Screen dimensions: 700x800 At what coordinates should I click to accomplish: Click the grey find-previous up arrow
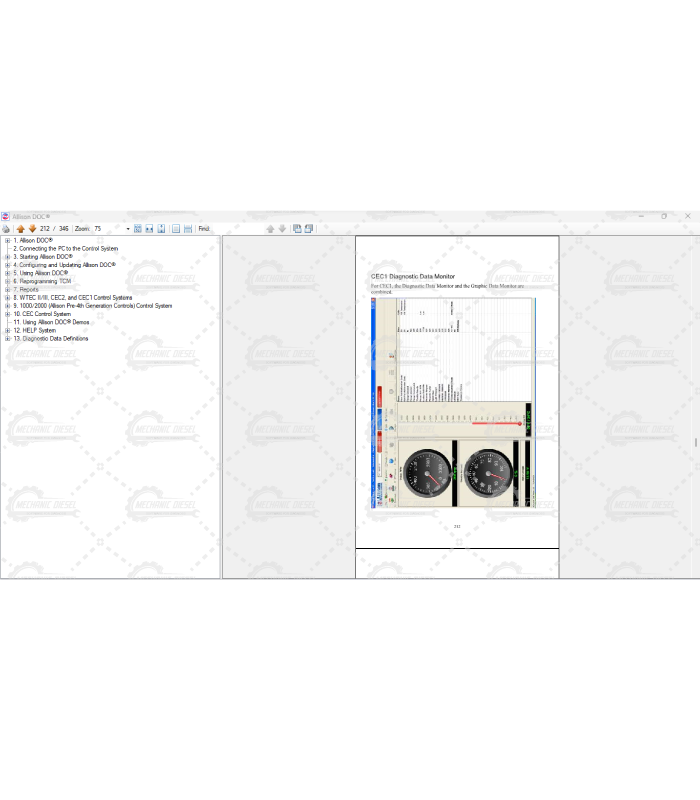pos(270,229)
